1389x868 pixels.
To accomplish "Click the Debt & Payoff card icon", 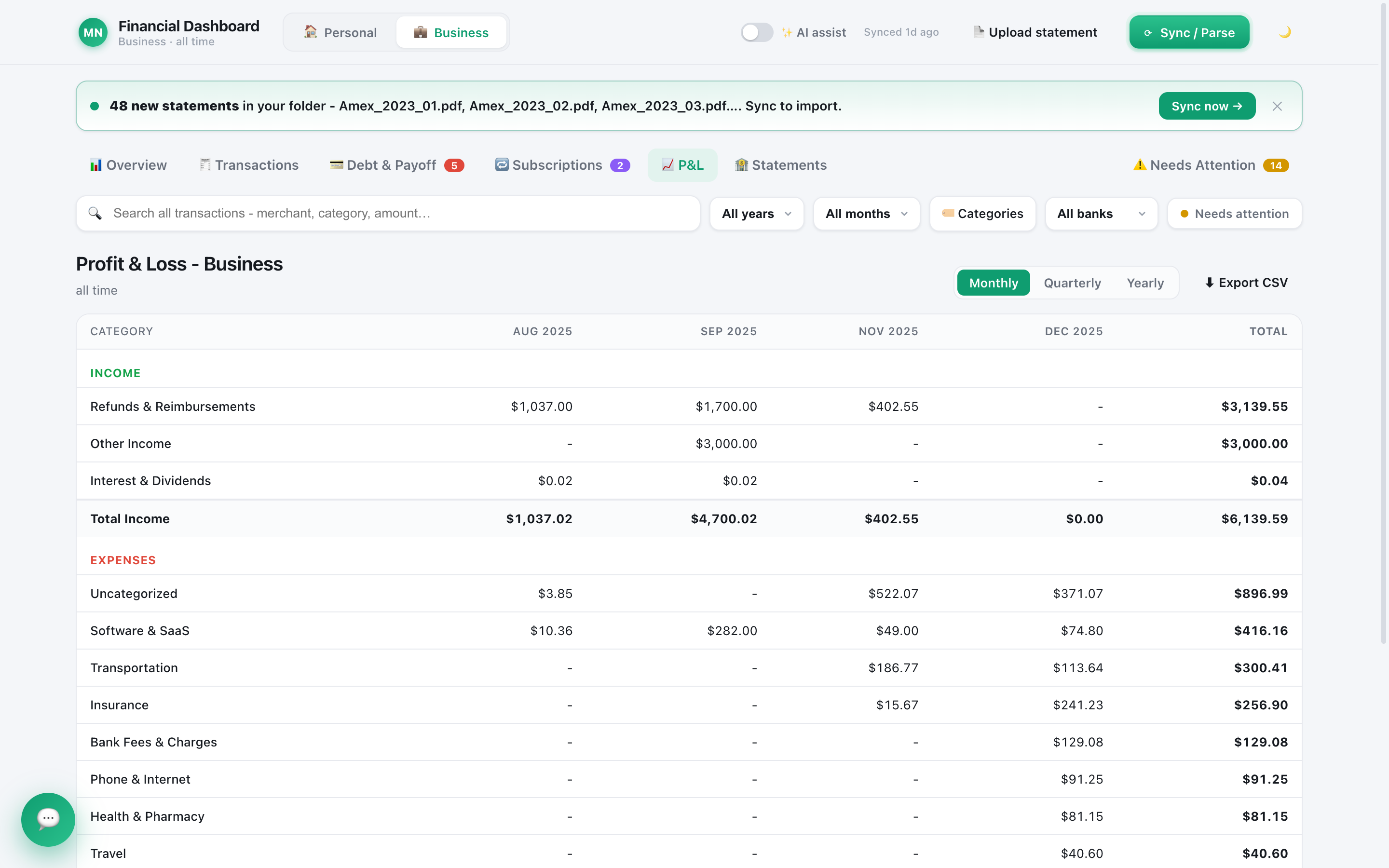I will 336,165.
